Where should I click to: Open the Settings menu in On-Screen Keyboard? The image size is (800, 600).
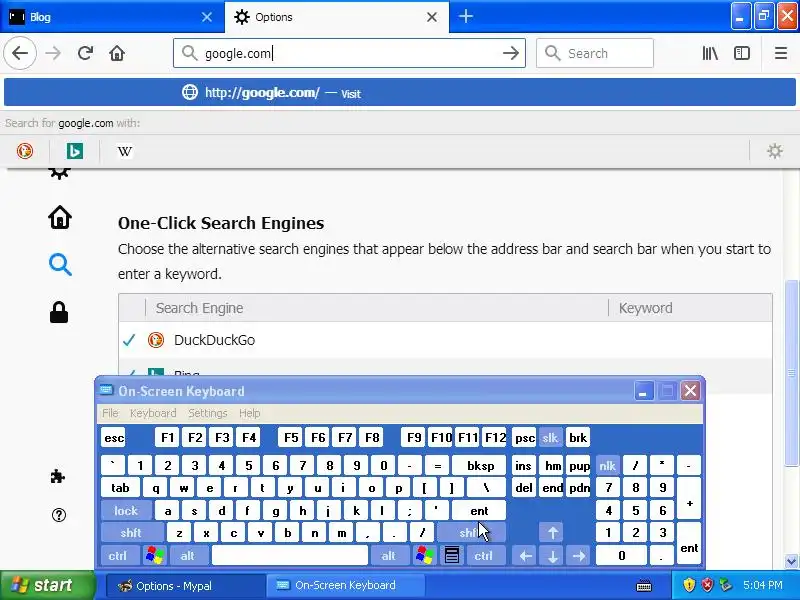[208, 413]
